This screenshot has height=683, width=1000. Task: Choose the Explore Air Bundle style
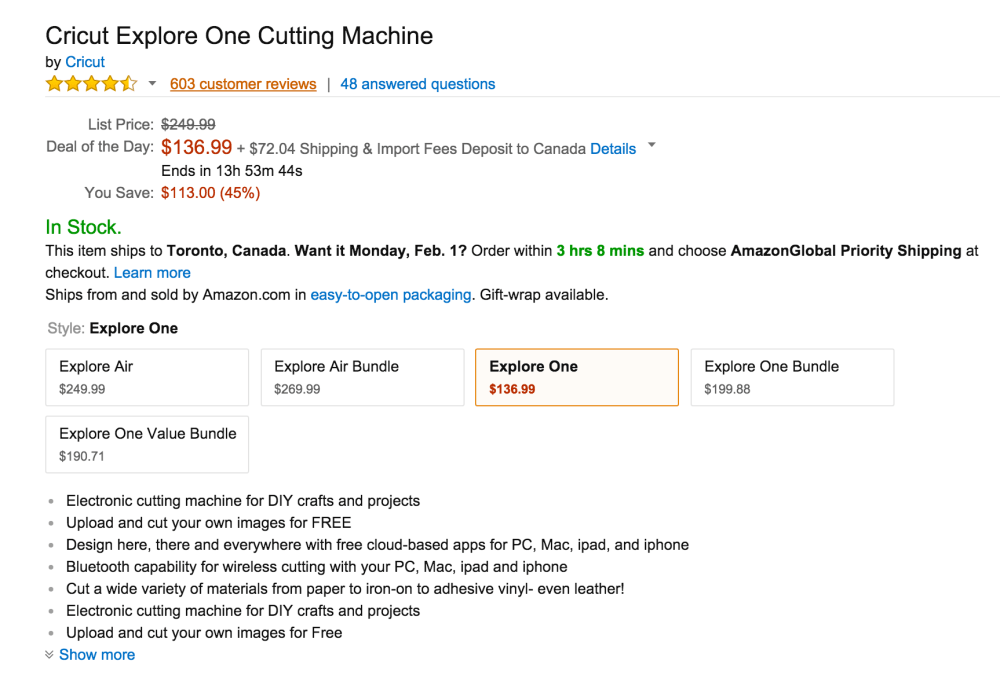[x=362, y=377]
